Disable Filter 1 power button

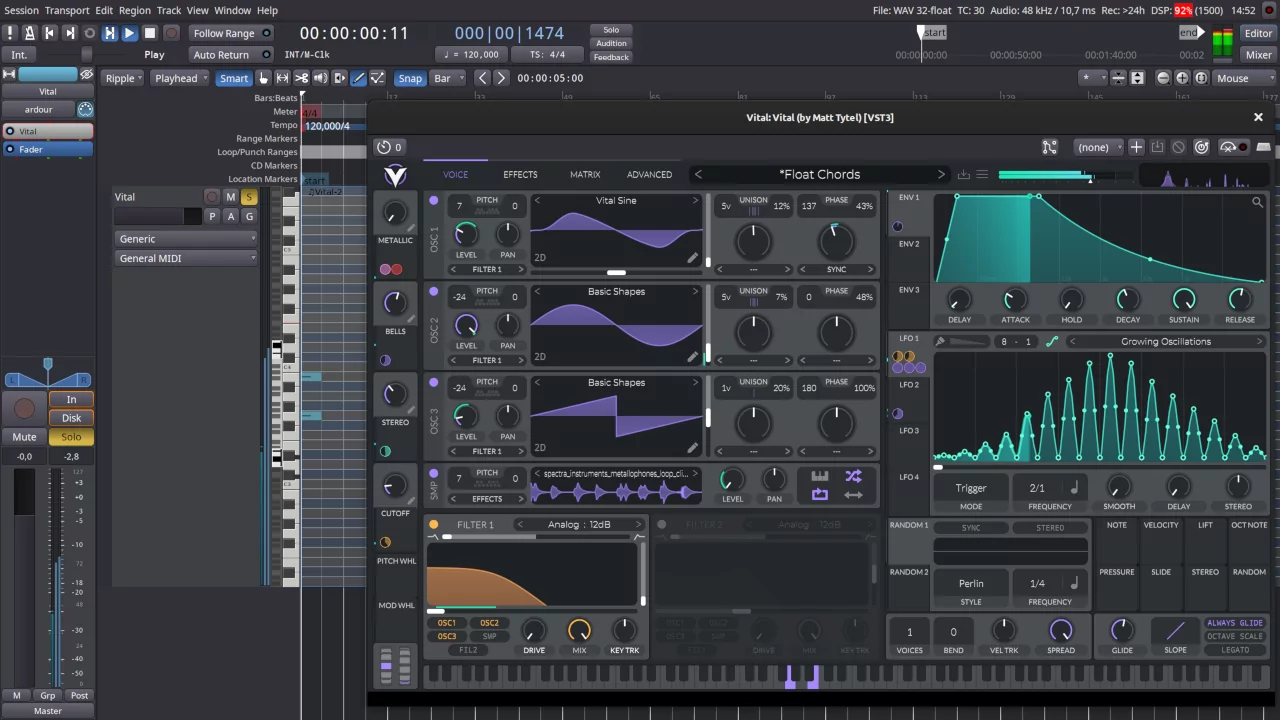tap(433, 524)
